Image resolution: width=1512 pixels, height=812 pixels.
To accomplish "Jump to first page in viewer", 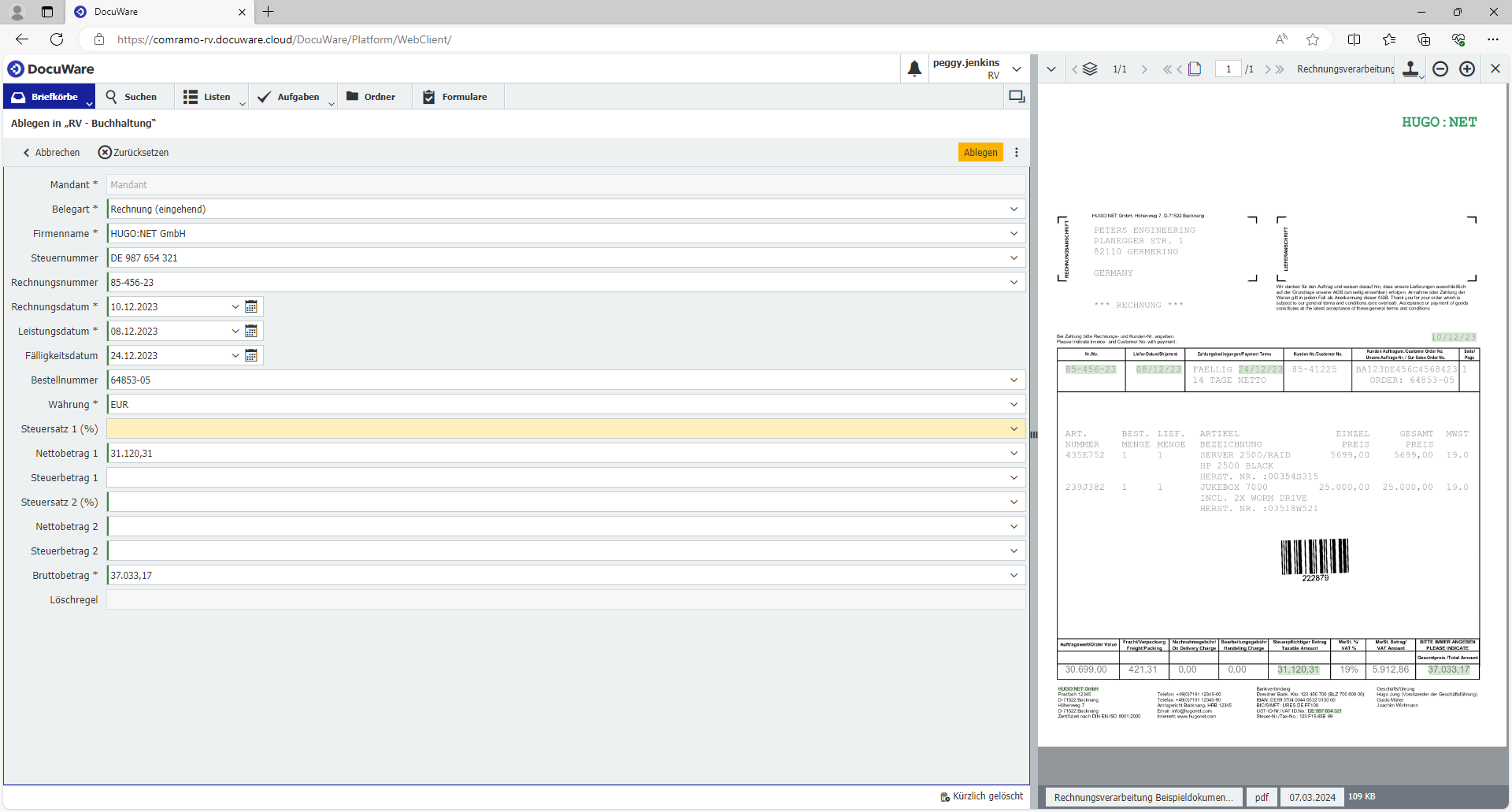I will tap(1166, 69).
